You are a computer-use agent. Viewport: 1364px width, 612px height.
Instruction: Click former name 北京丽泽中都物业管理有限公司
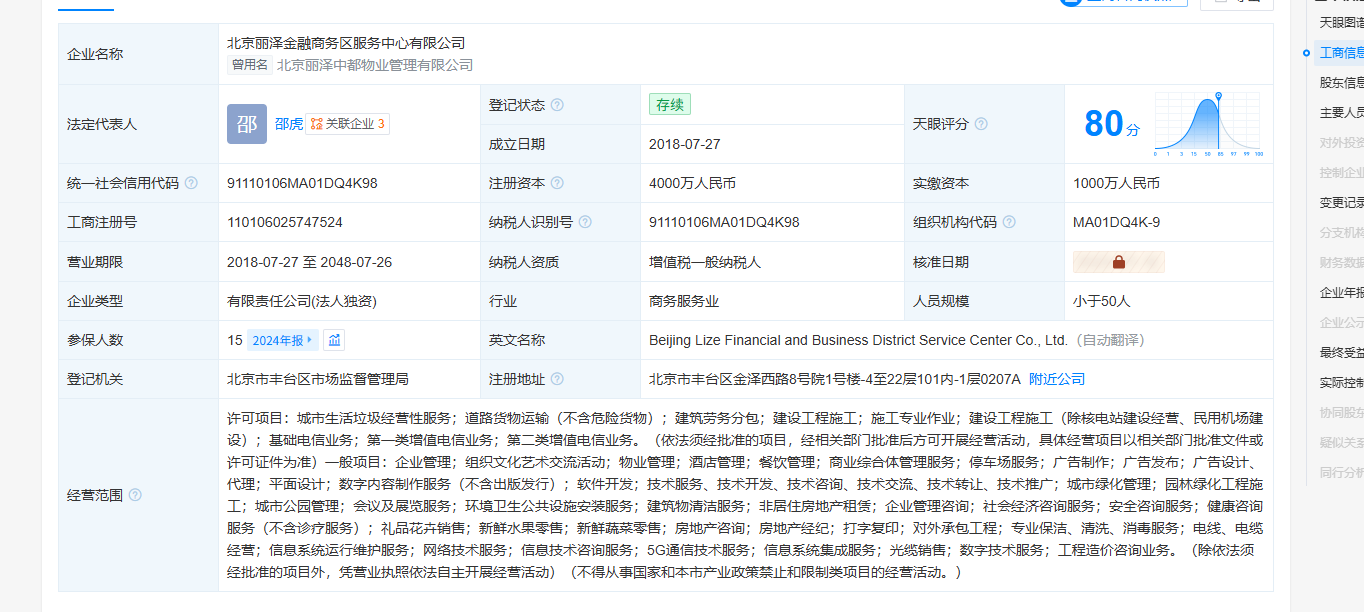pyautogui.click(x=375, y=65)
